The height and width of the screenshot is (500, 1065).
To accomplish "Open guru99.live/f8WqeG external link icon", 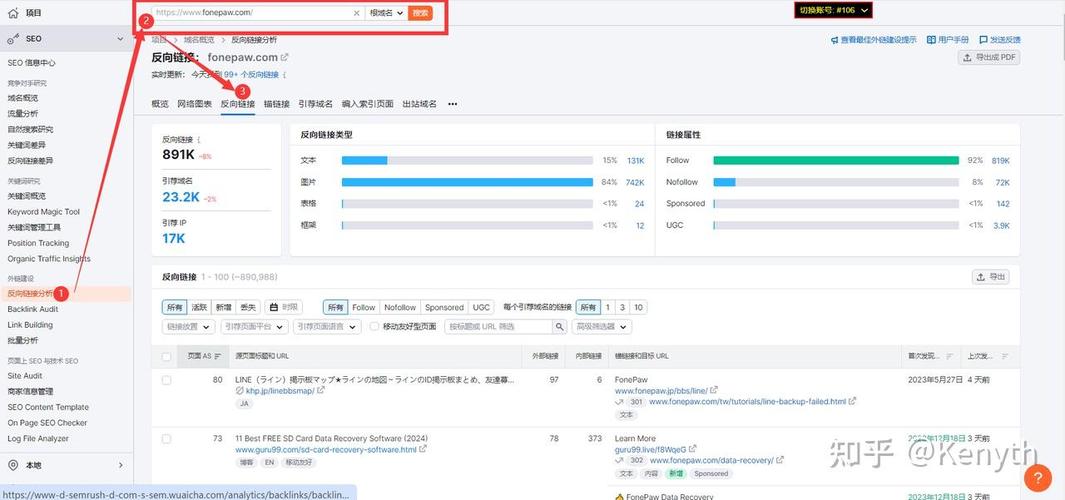I will point(692,449).
